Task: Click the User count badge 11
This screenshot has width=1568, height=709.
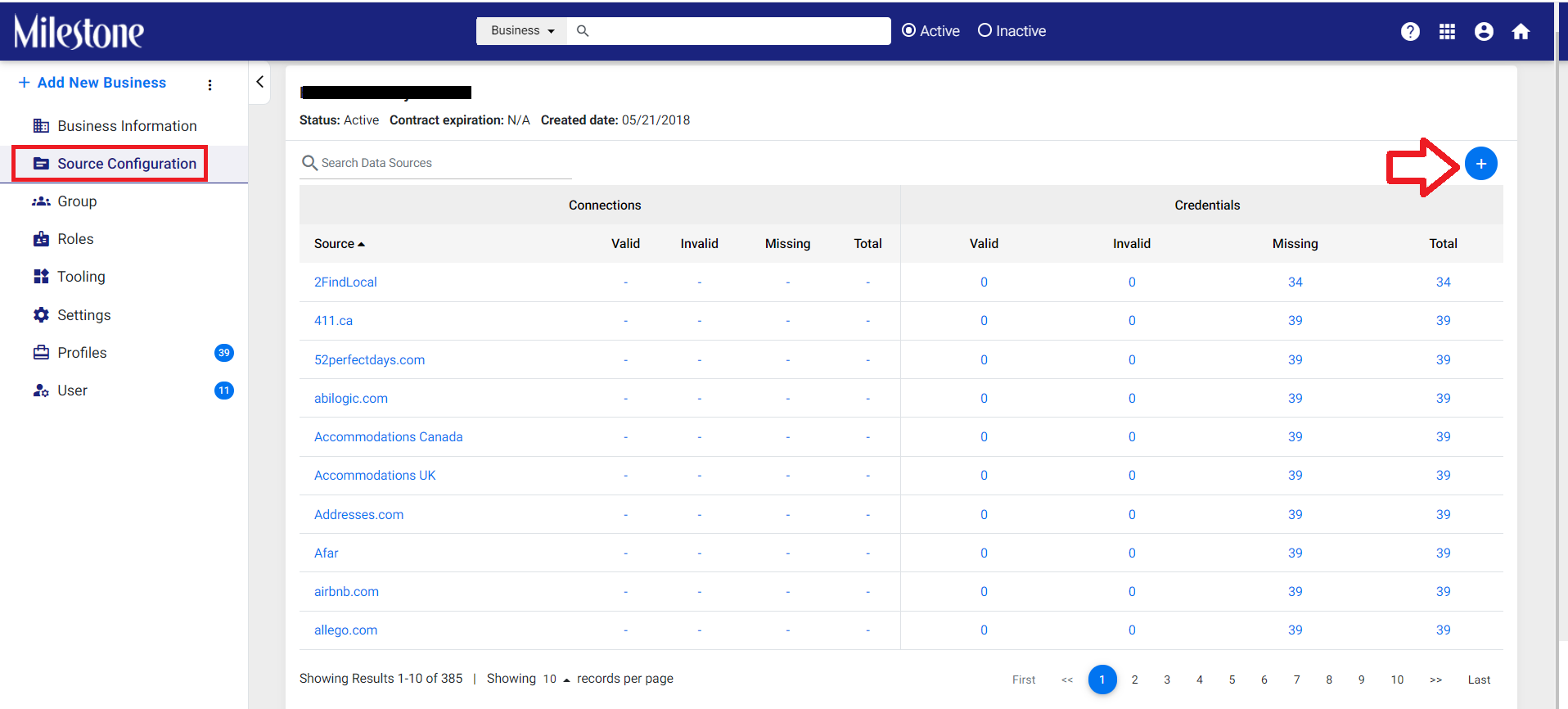Action: tap(223, 391)
